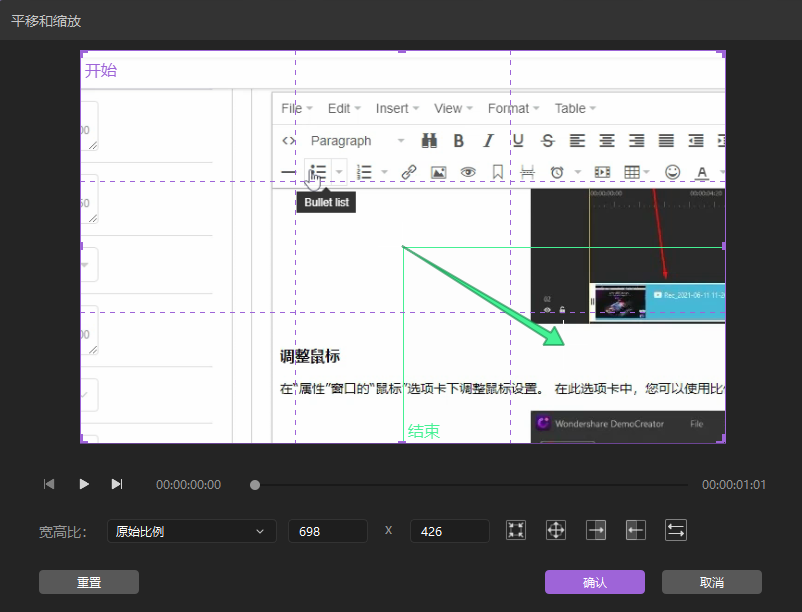Viewport: 802px width, 612px height.
Task: Click the pan left arrow icon
Action: [x=636, y=531]
